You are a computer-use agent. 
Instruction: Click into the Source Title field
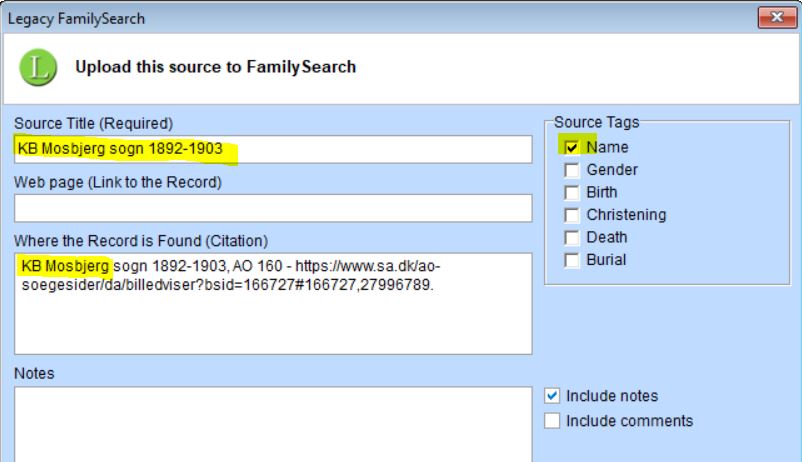pos(273,149)
